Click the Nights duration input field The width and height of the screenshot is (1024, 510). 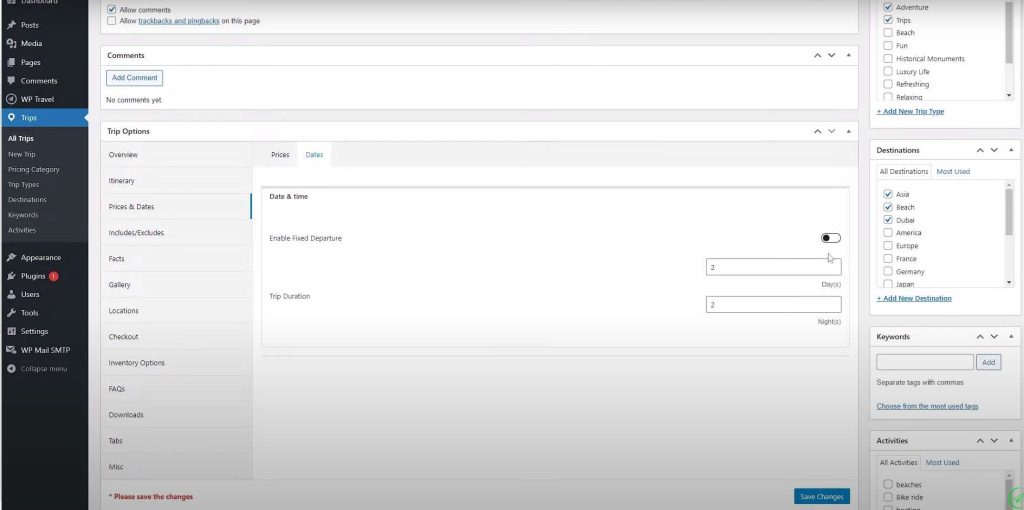point(773,304)
